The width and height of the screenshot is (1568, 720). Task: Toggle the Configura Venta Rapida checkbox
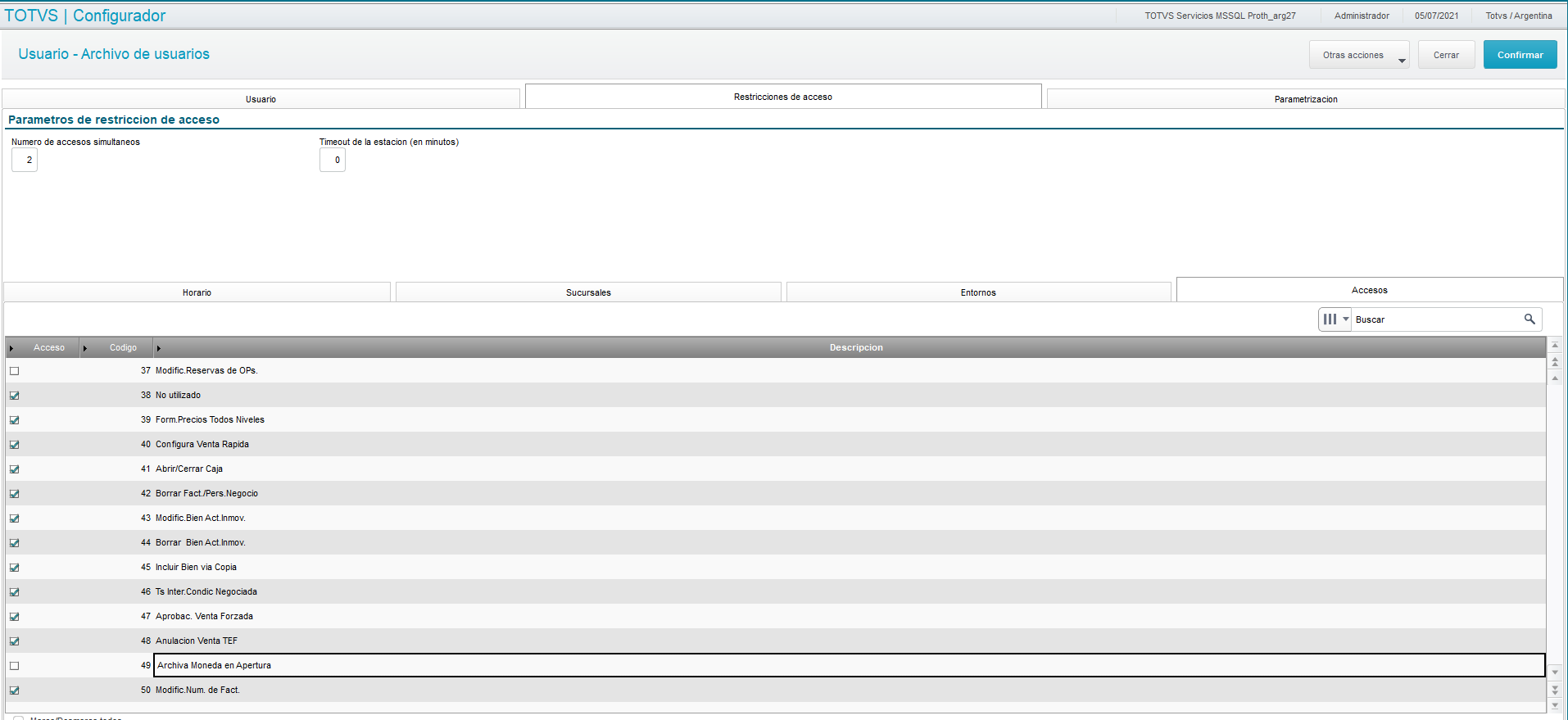point(14,445)
